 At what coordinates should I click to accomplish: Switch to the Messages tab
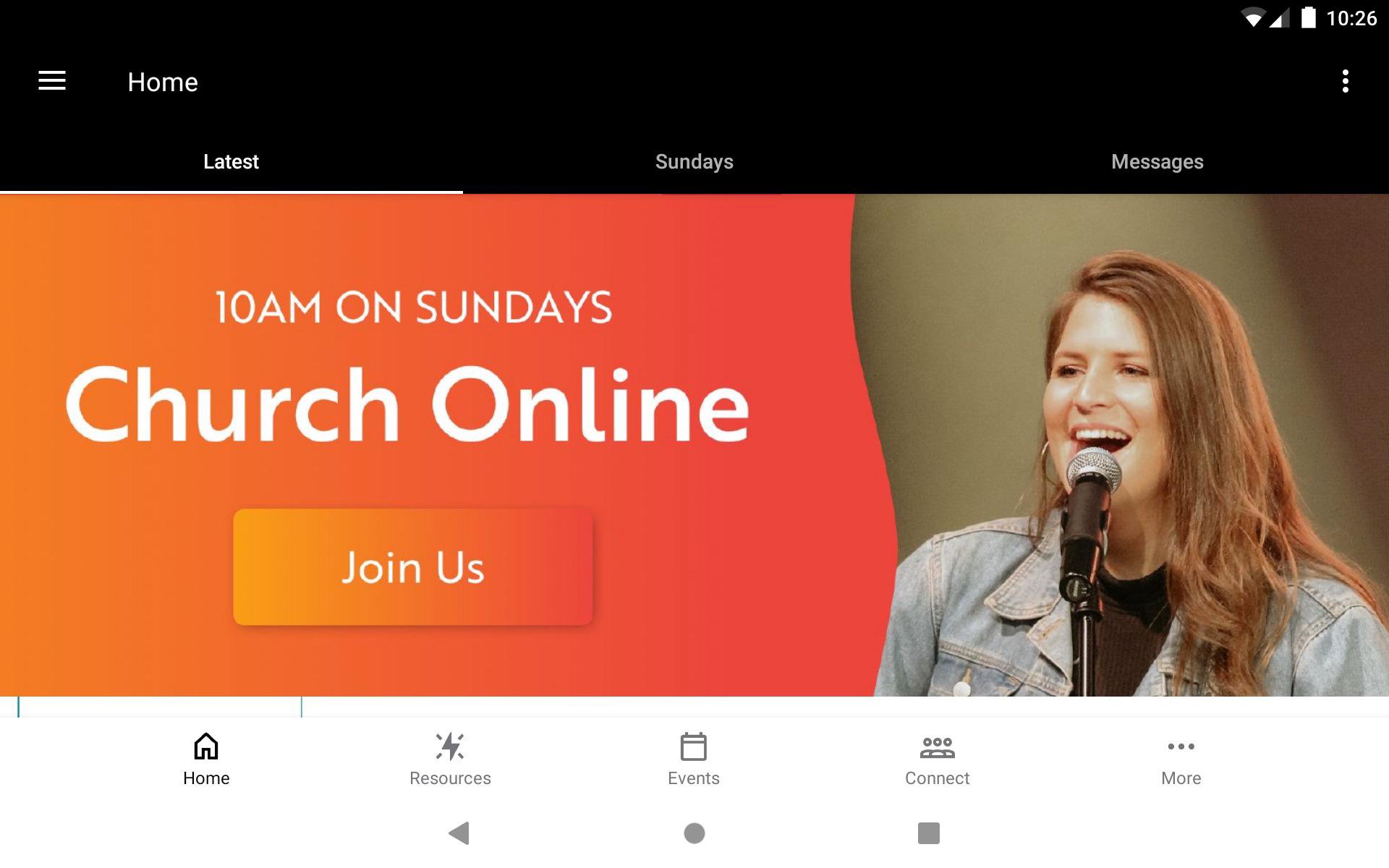coord(1157,161)
